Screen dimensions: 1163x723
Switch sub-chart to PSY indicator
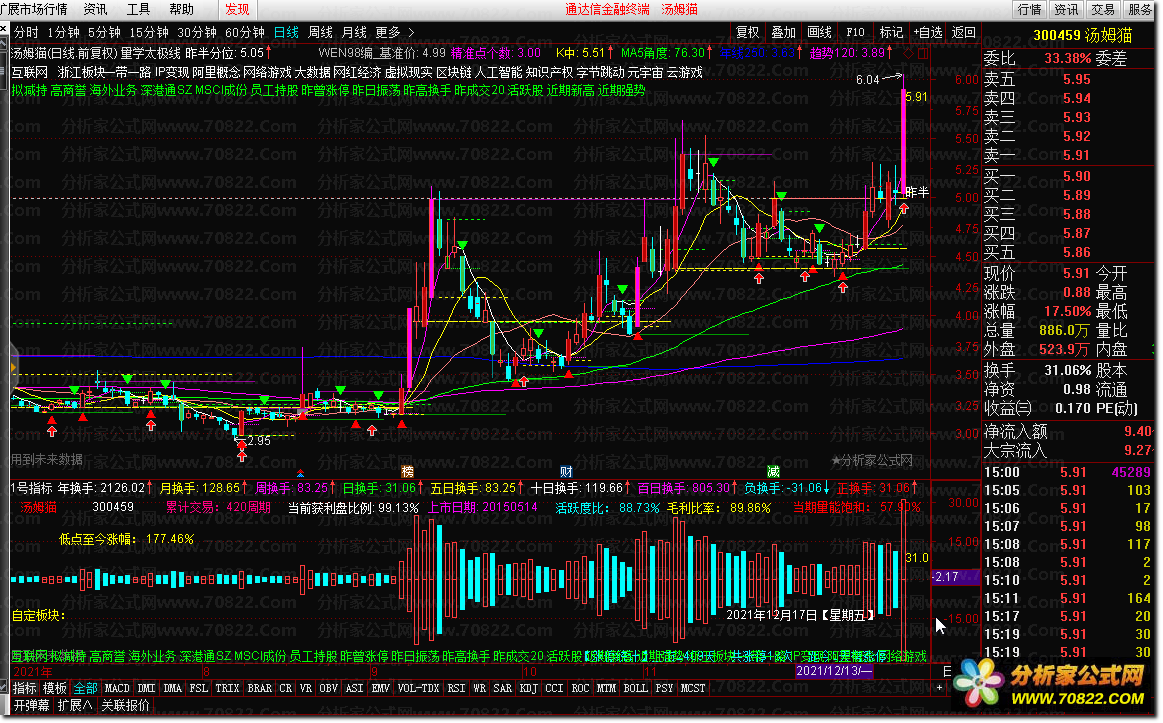point(664,688)
